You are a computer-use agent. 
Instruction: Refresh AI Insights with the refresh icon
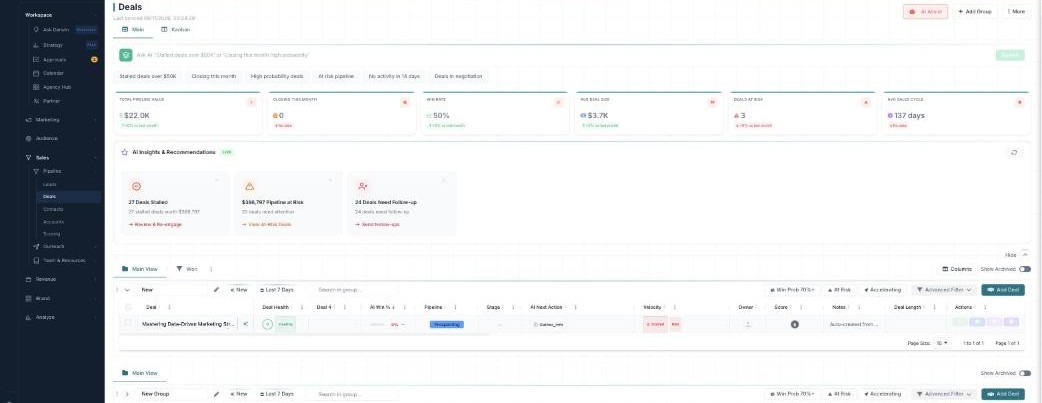1014,152
